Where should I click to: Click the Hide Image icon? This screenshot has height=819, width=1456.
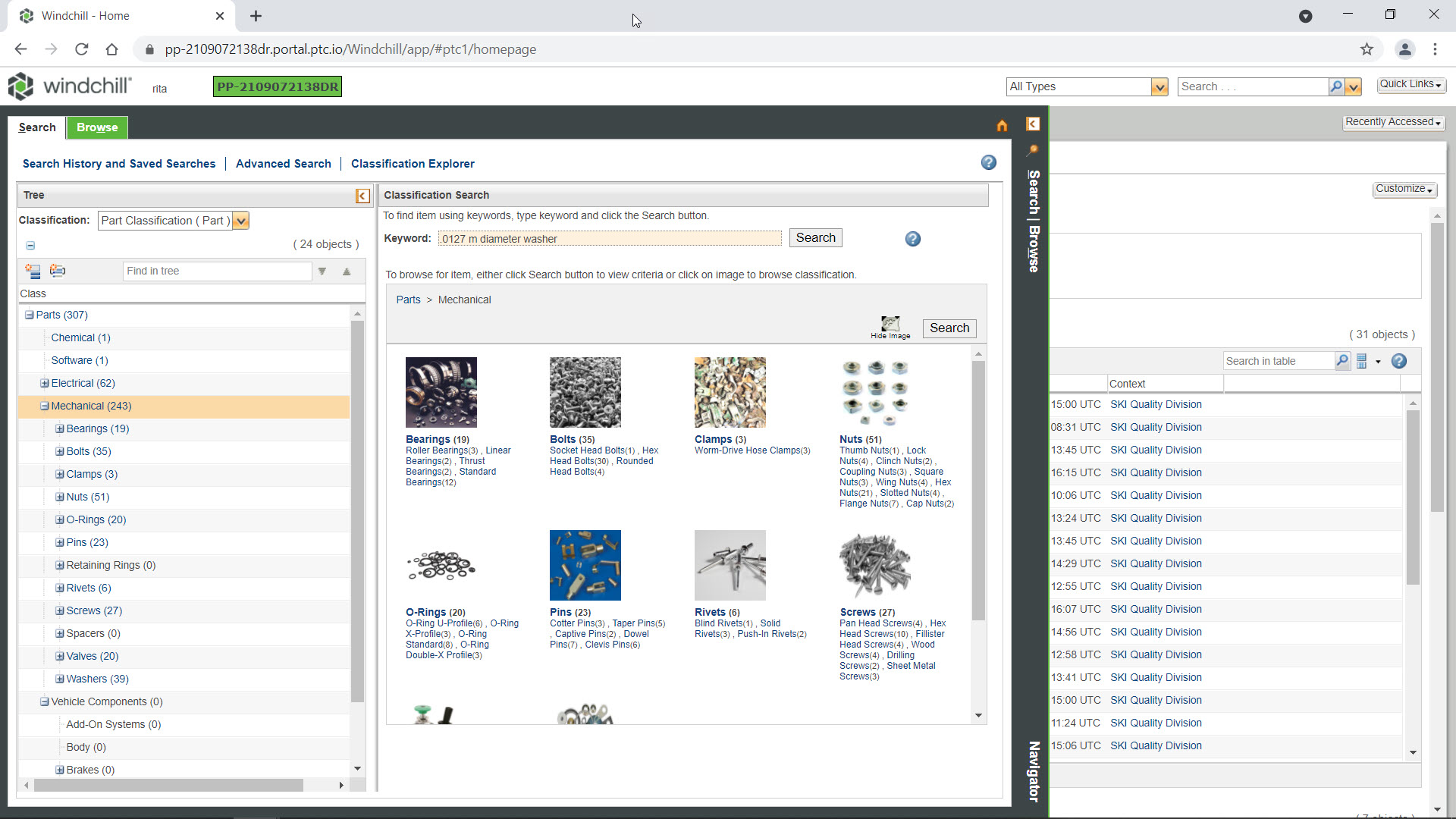click(890, 328)
